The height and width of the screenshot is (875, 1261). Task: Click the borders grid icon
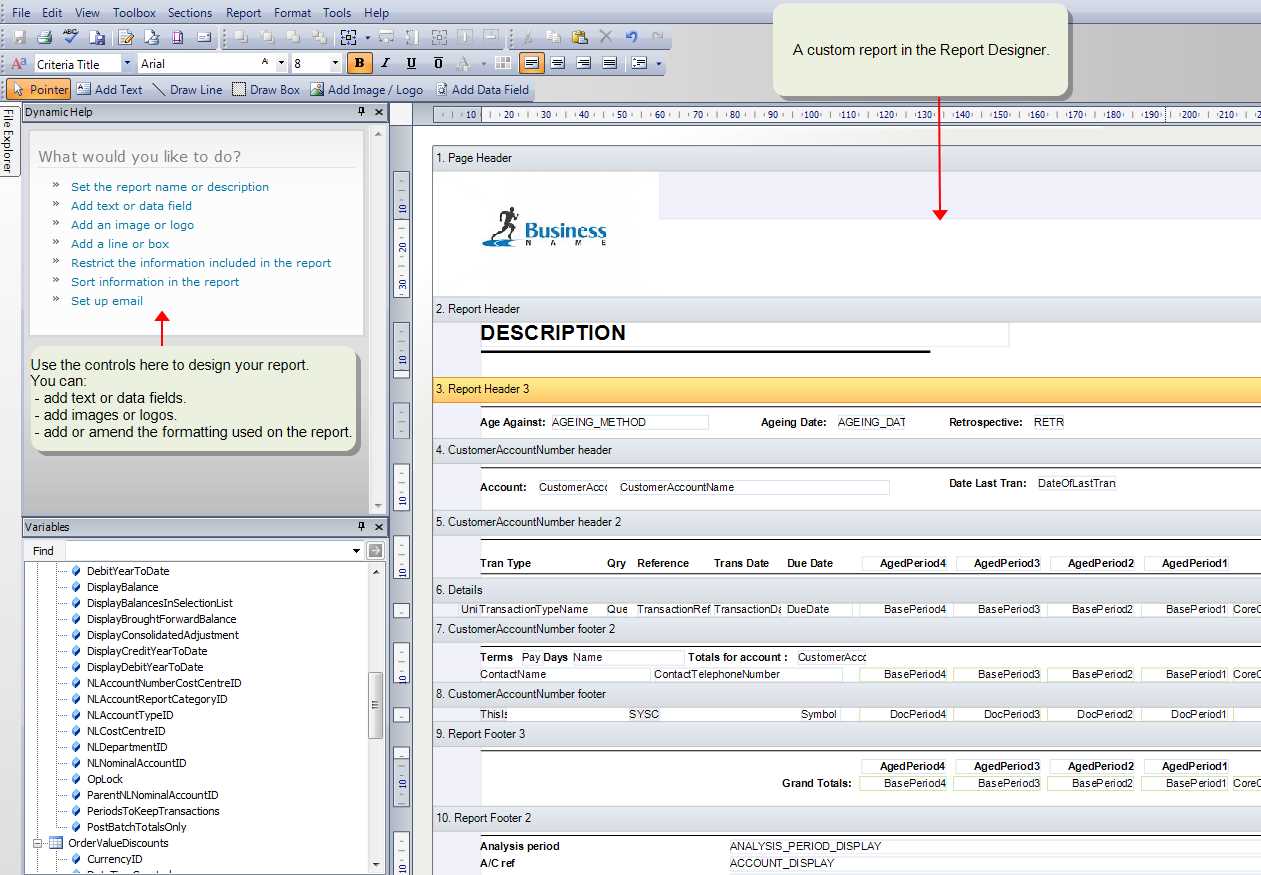[x=503, y=63]
